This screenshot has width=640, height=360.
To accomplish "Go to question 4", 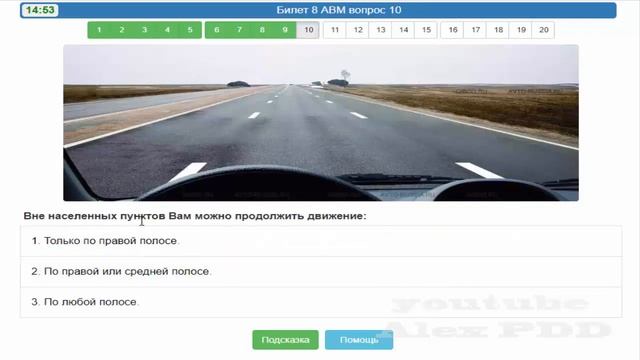I will 167,30.
